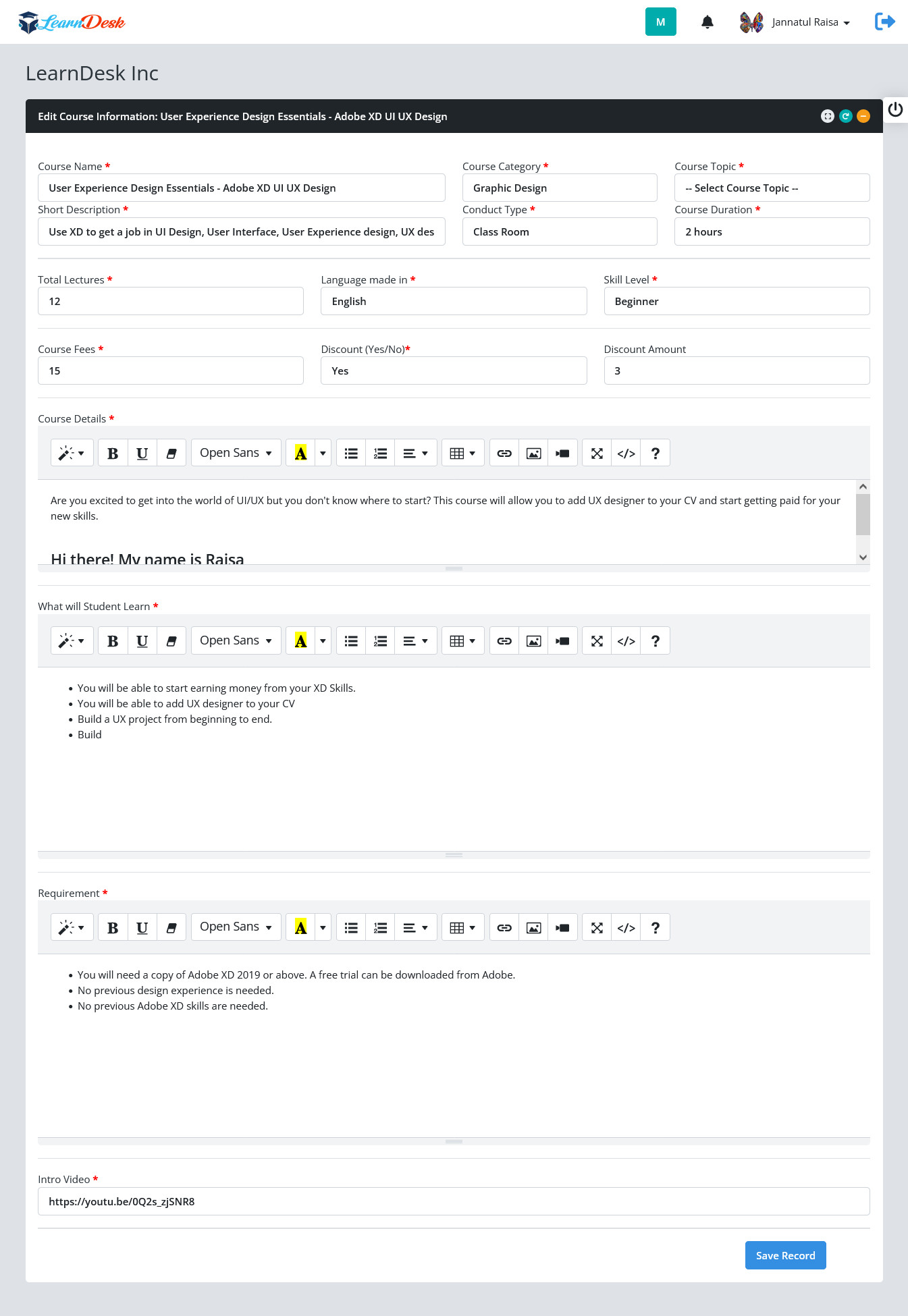Open the Skill Level dropdown
The width and height of the screenshot is (908, 1316).
coord(737,301)
